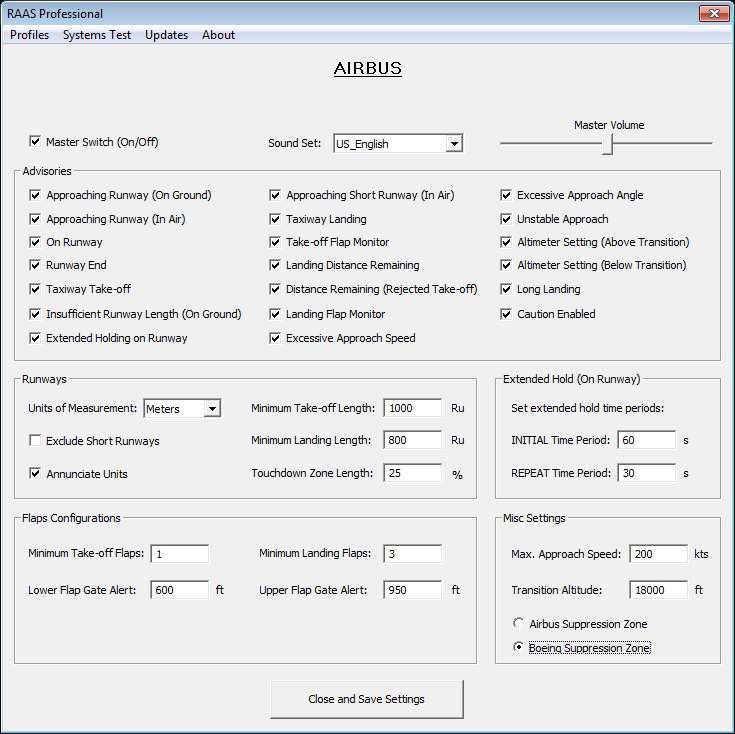Click the Upper Flap Gate Alert field
Image resolution: width=735 pixels, height=734 pixels.
412,590
